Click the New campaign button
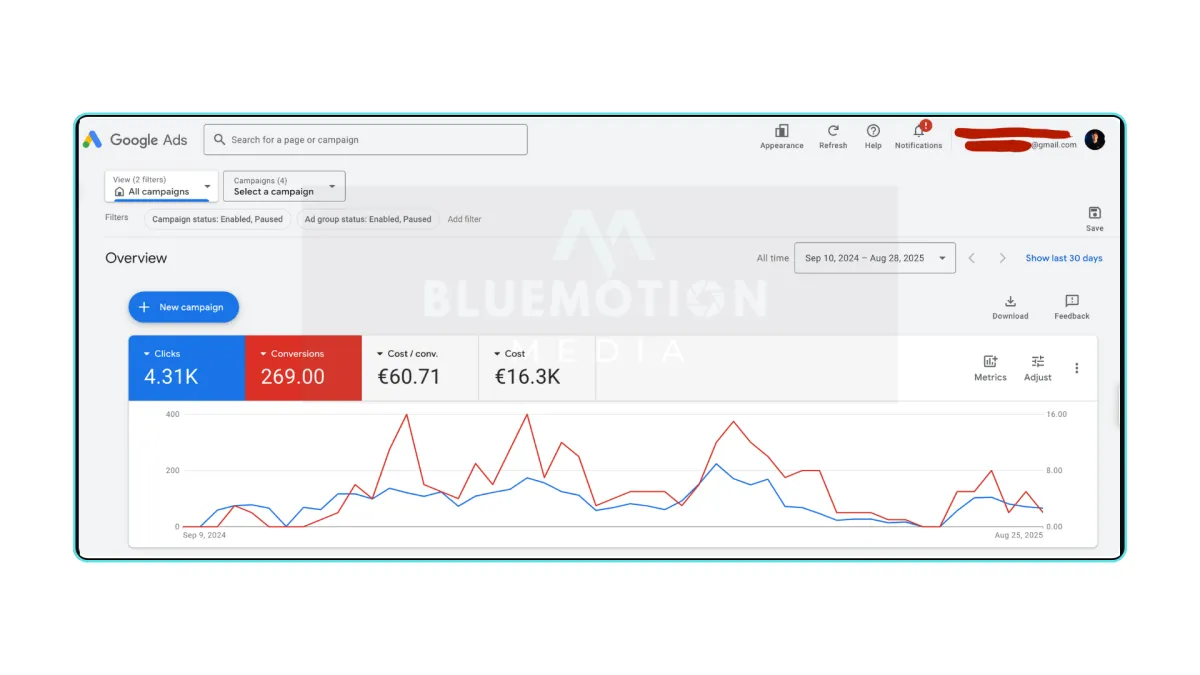This screenshot has width=1200, height=675. (183, 307)
